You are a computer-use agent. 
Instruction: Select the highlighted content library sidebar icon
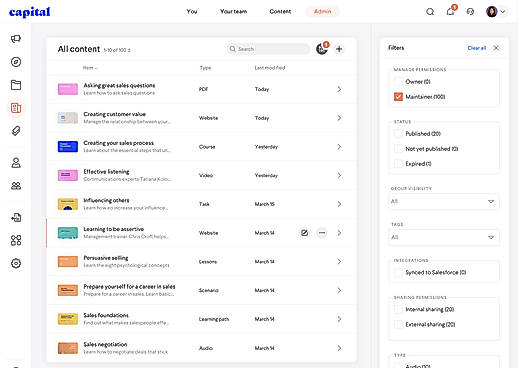click(x=16, y=108)
